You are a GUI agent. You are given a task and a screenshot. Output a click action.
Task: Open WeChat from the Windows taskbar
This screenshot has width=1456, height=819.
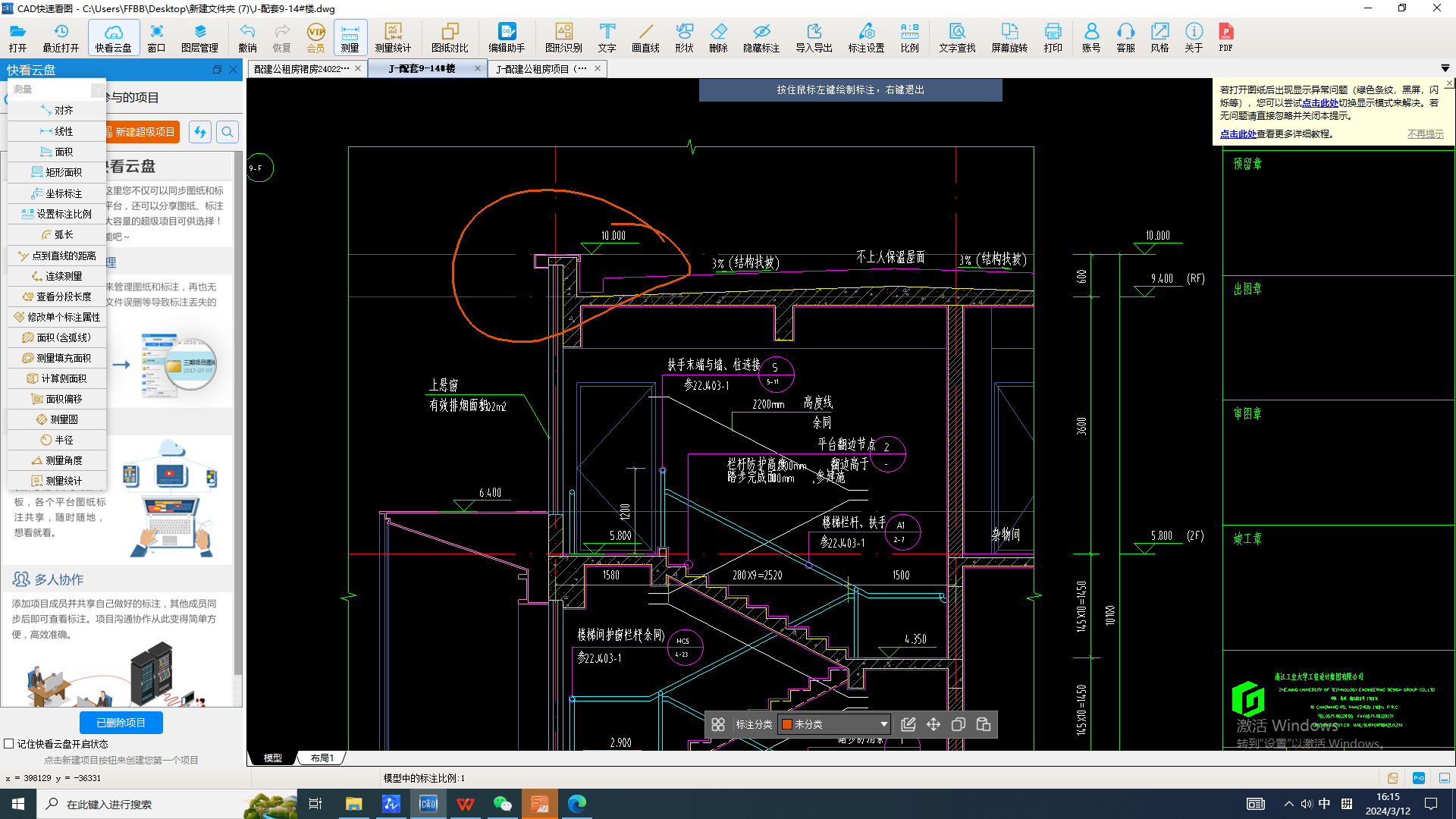tap(503, 804)
